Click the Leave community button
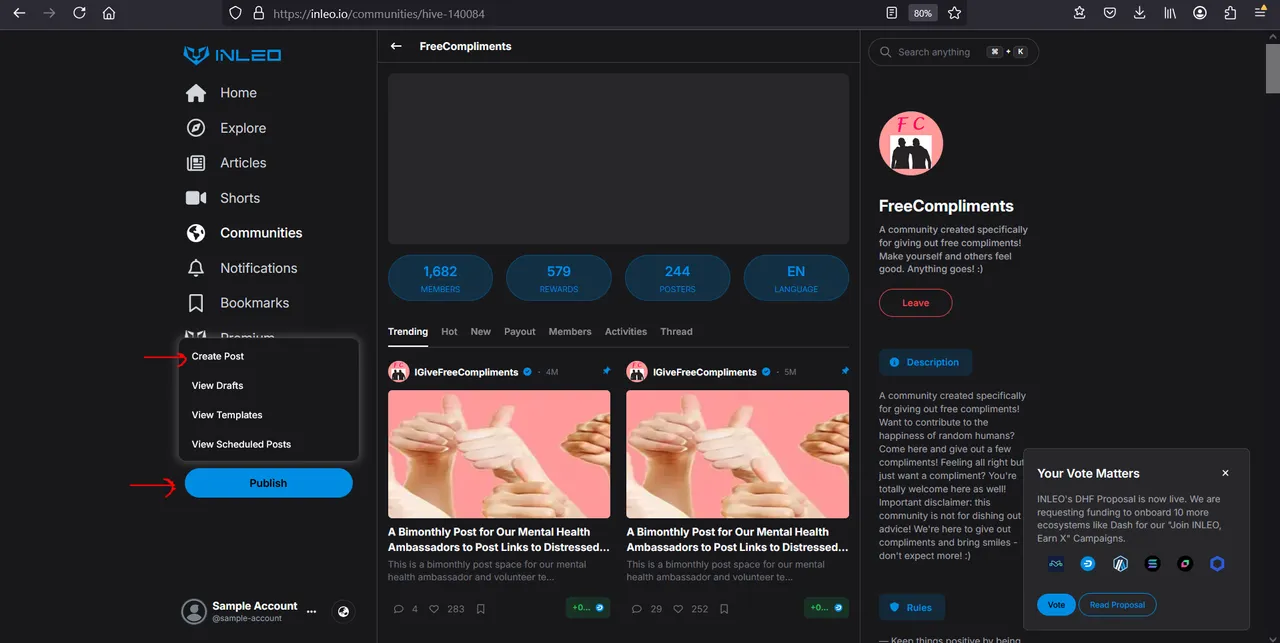The height and width of the screenshot is (643, 1280). tap(915, 303)
